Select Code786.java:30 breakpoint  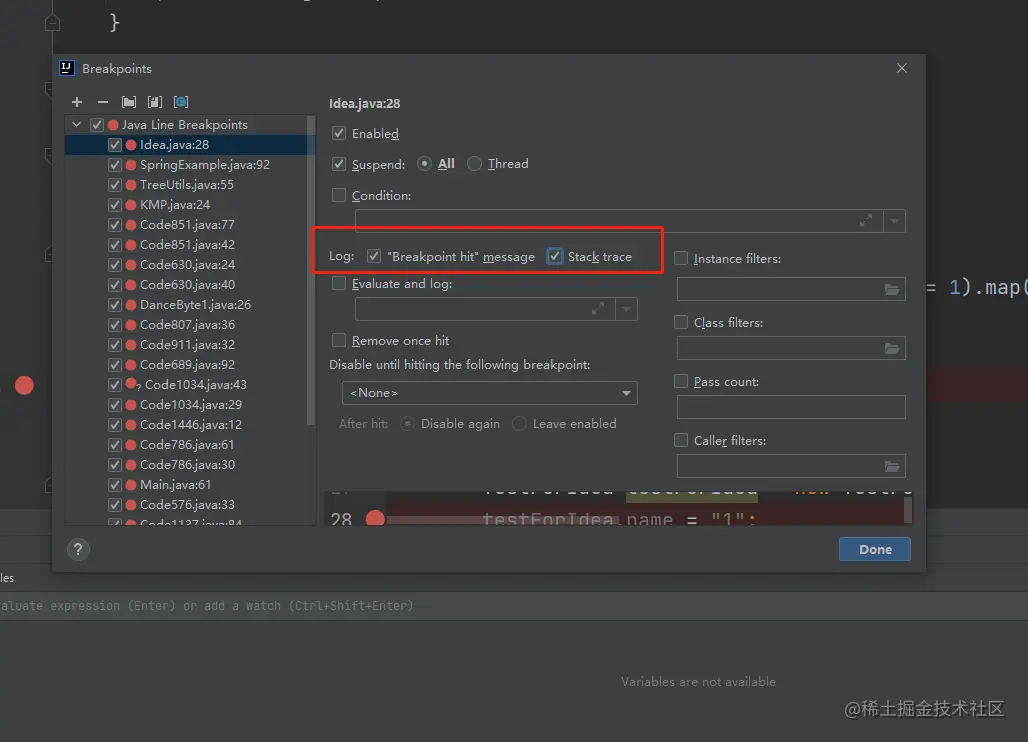(187, 465)
